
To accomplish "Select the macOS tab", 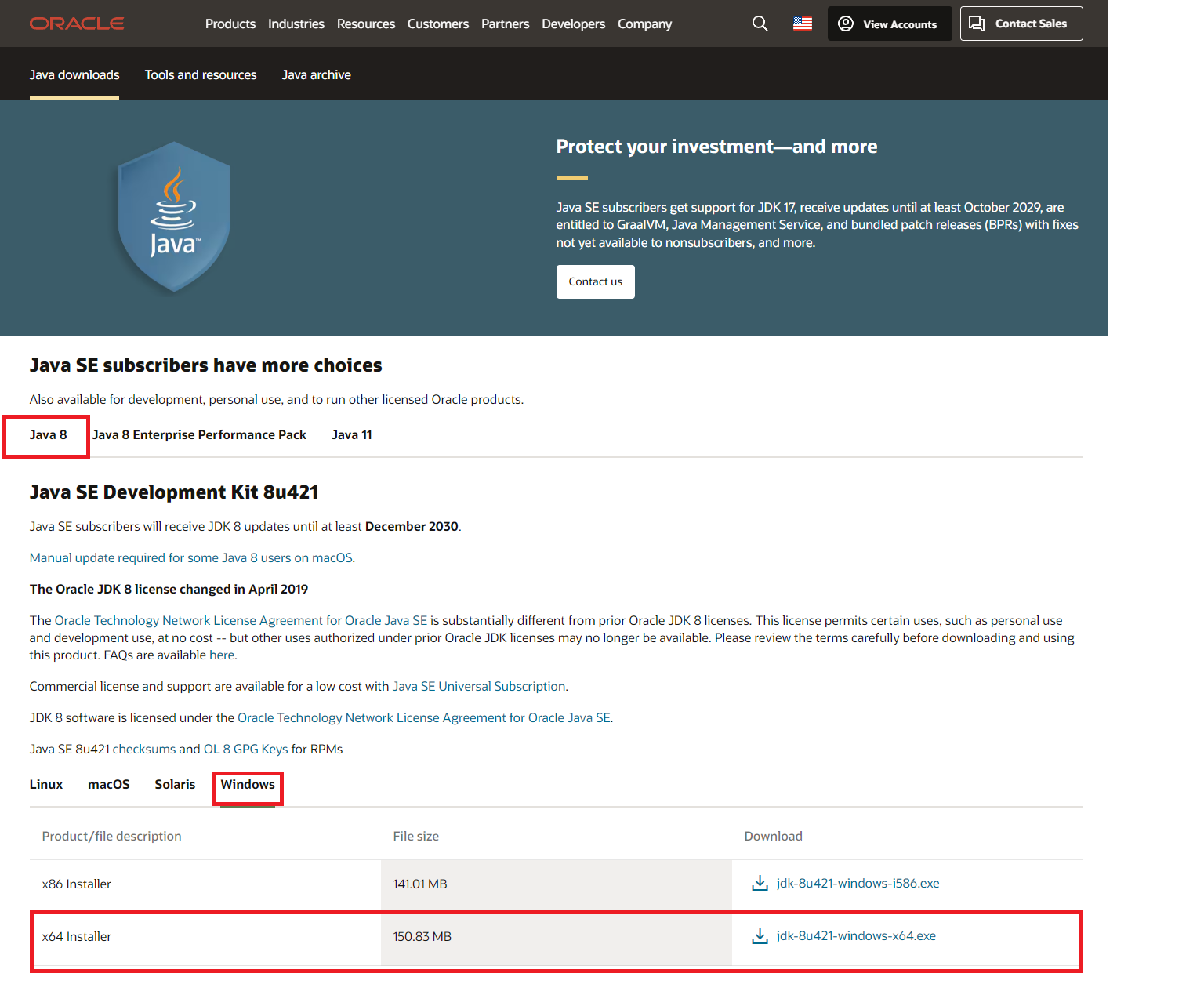I will click(109, 785).
